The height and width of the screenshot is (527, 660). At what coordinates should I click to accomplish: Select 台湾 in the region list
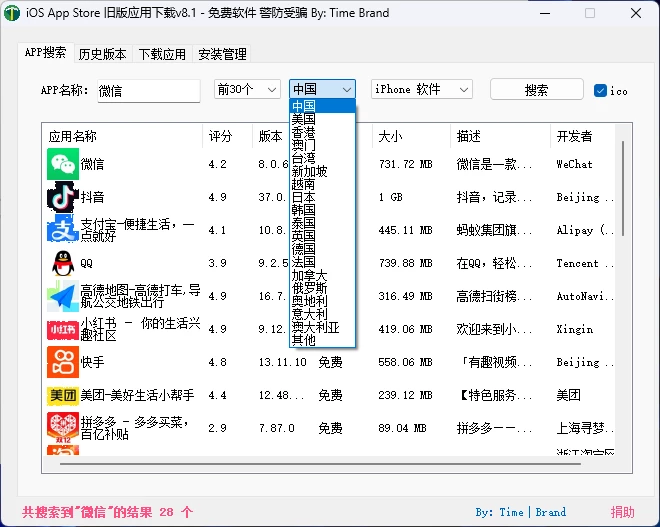(322, 158)
